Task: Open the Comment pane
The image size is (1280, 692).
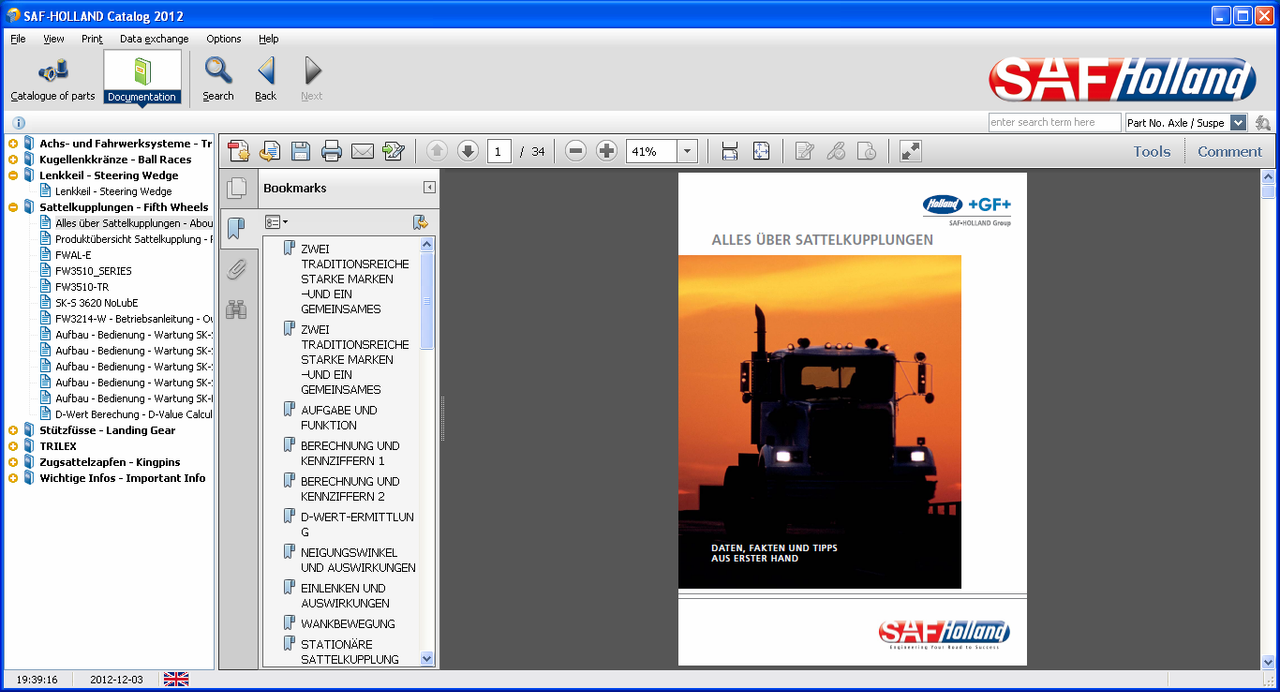Action: coord(1230,152)
